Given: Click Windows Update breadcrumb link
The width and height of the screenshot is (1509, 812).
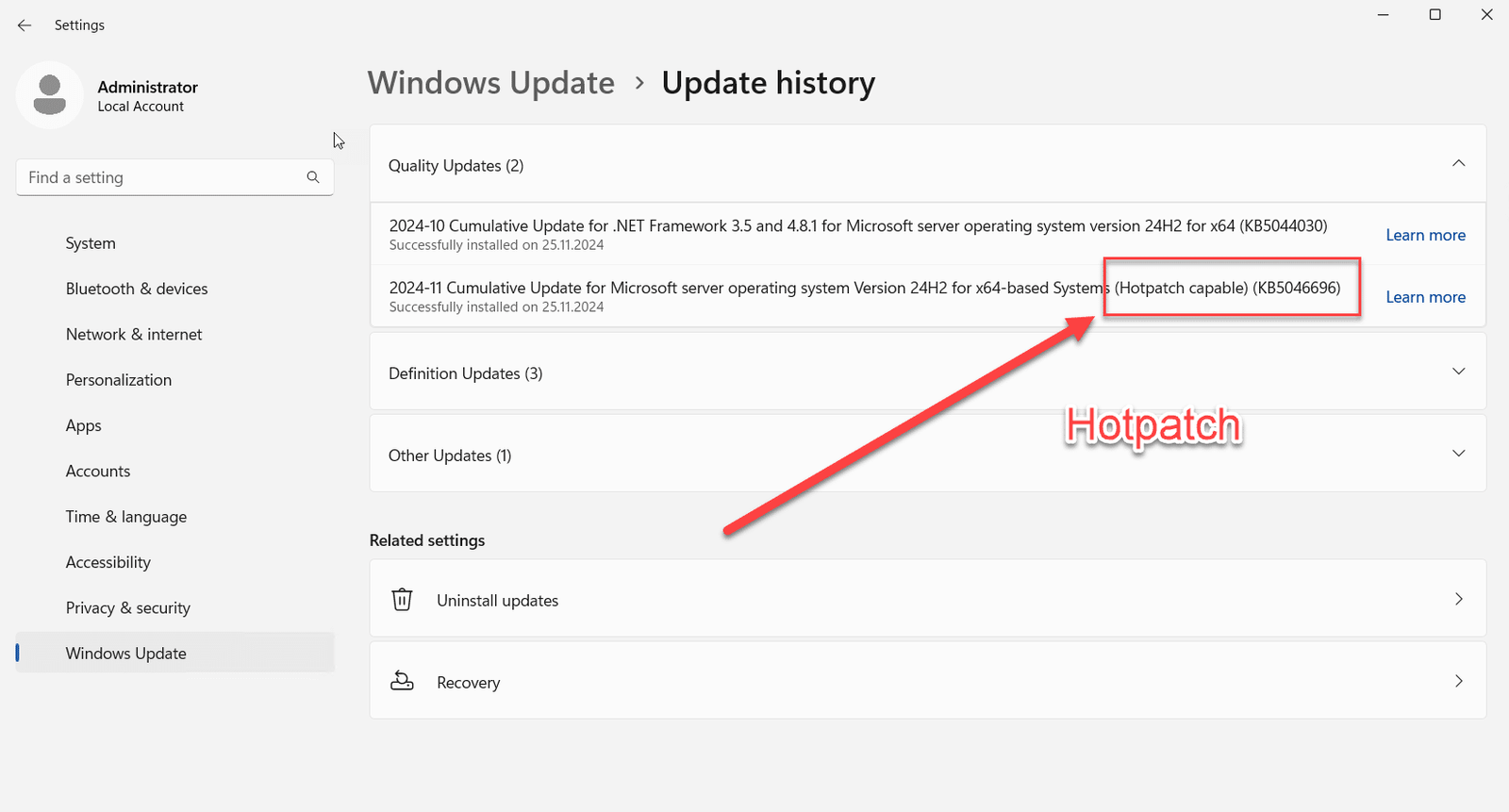Looking at the screenshot, I should 490,83.
